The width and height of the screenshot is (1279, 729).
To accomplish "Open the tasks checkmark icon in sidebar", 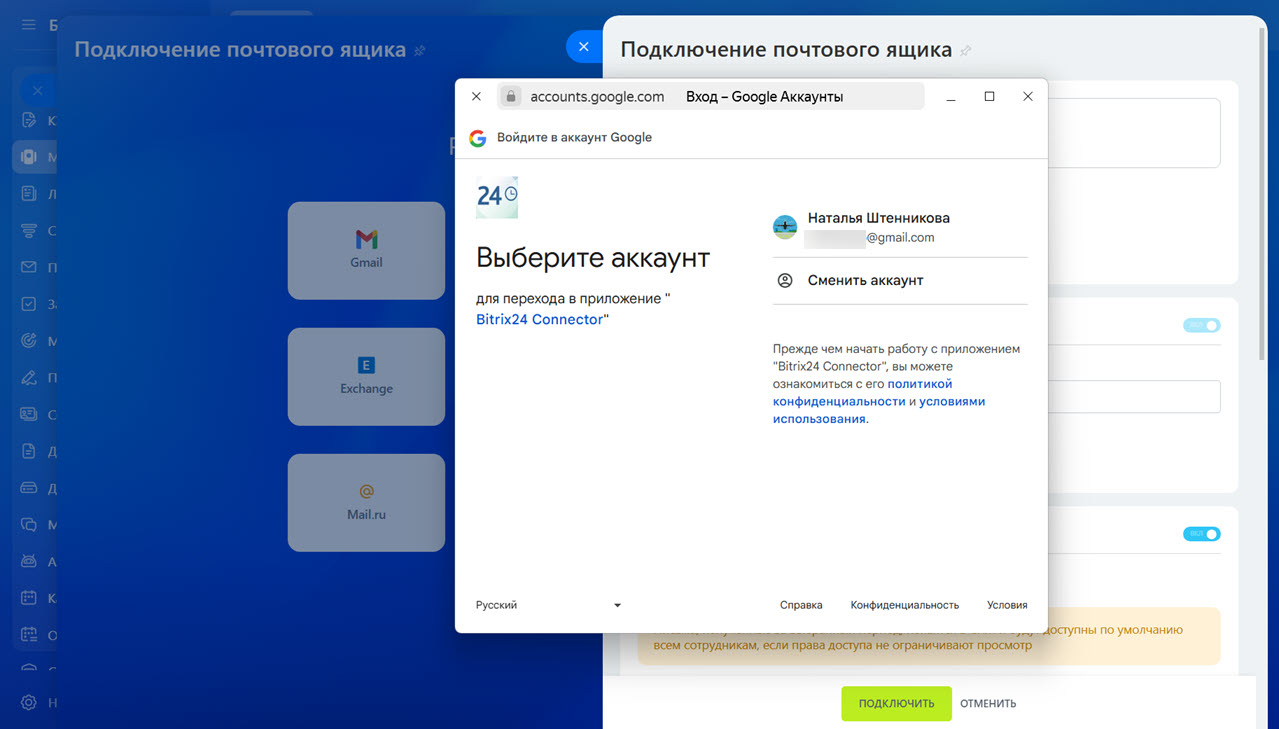I will tap(28, 304).
